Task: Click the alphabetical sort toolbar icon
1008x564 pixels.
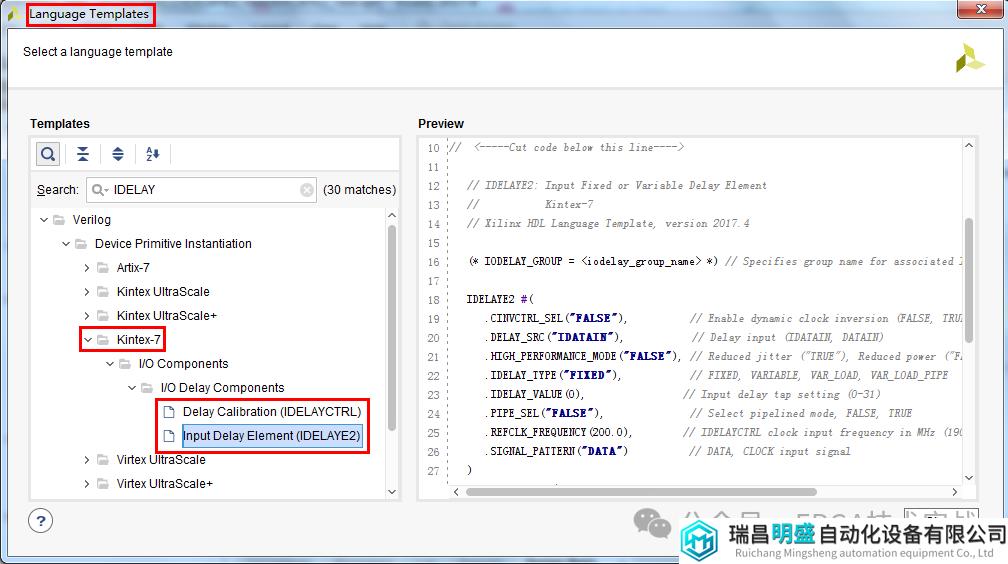Action: 152,154
